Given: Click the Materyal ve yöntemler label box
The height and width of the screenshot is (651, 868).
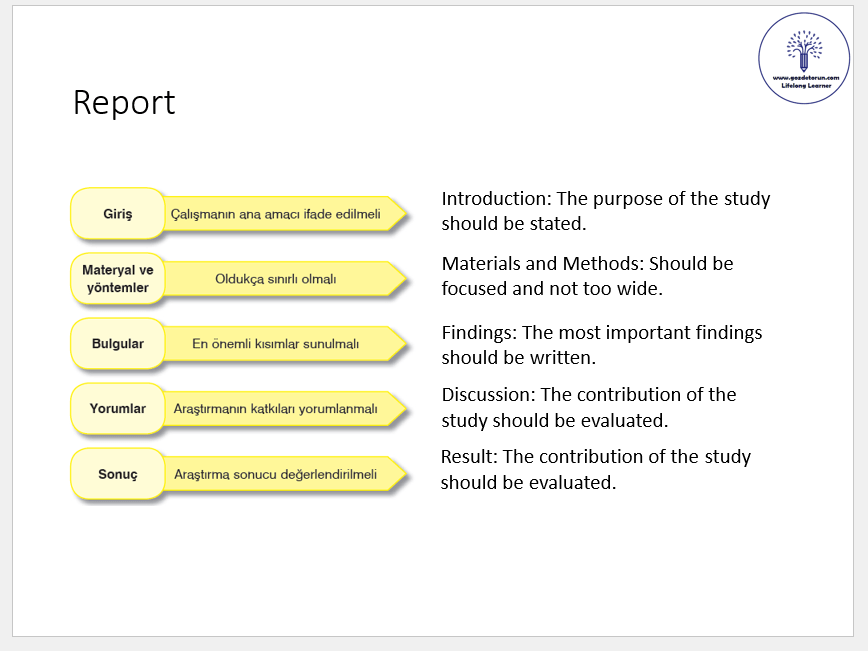Looking at the screenshot, I should (117, 279).
